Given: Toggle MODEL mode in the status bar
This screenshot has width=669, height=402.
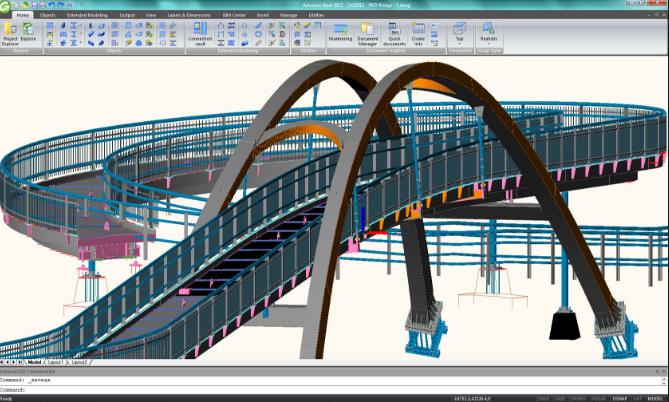Looking at the screenshot, I should (x=655, y=397).
